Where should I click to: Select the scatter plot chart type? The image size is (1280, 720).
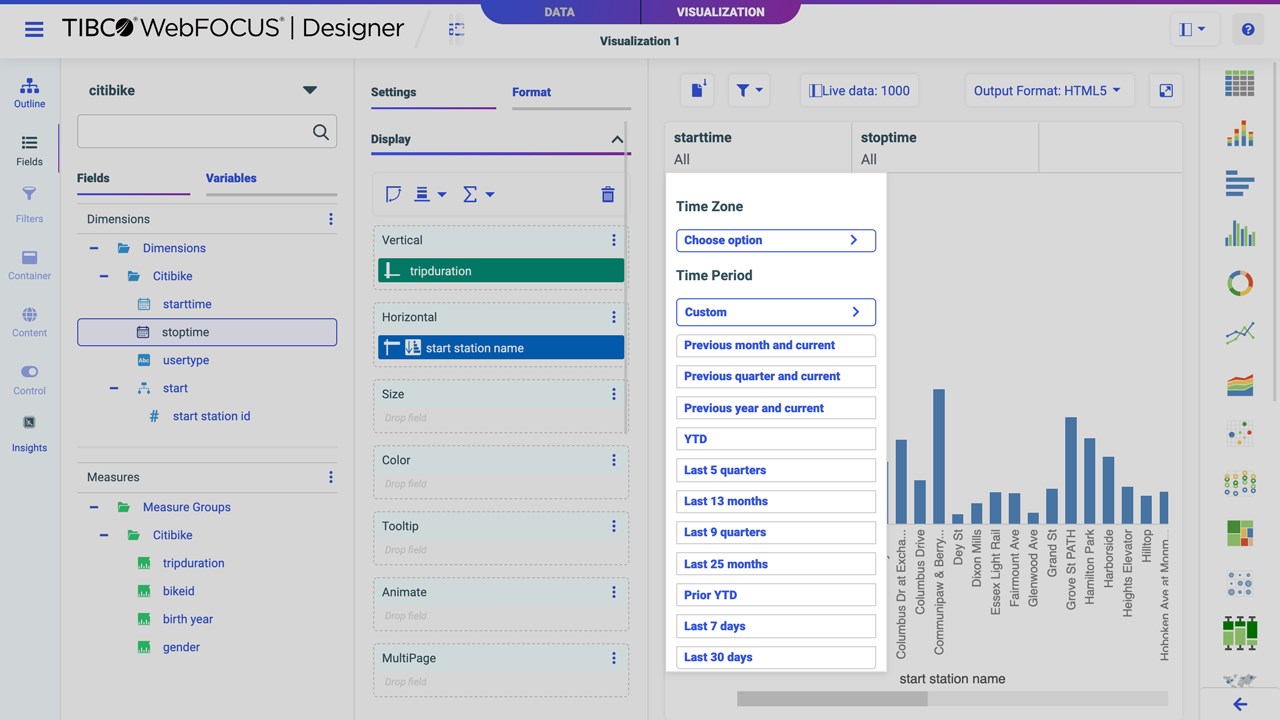point(1239,433)
